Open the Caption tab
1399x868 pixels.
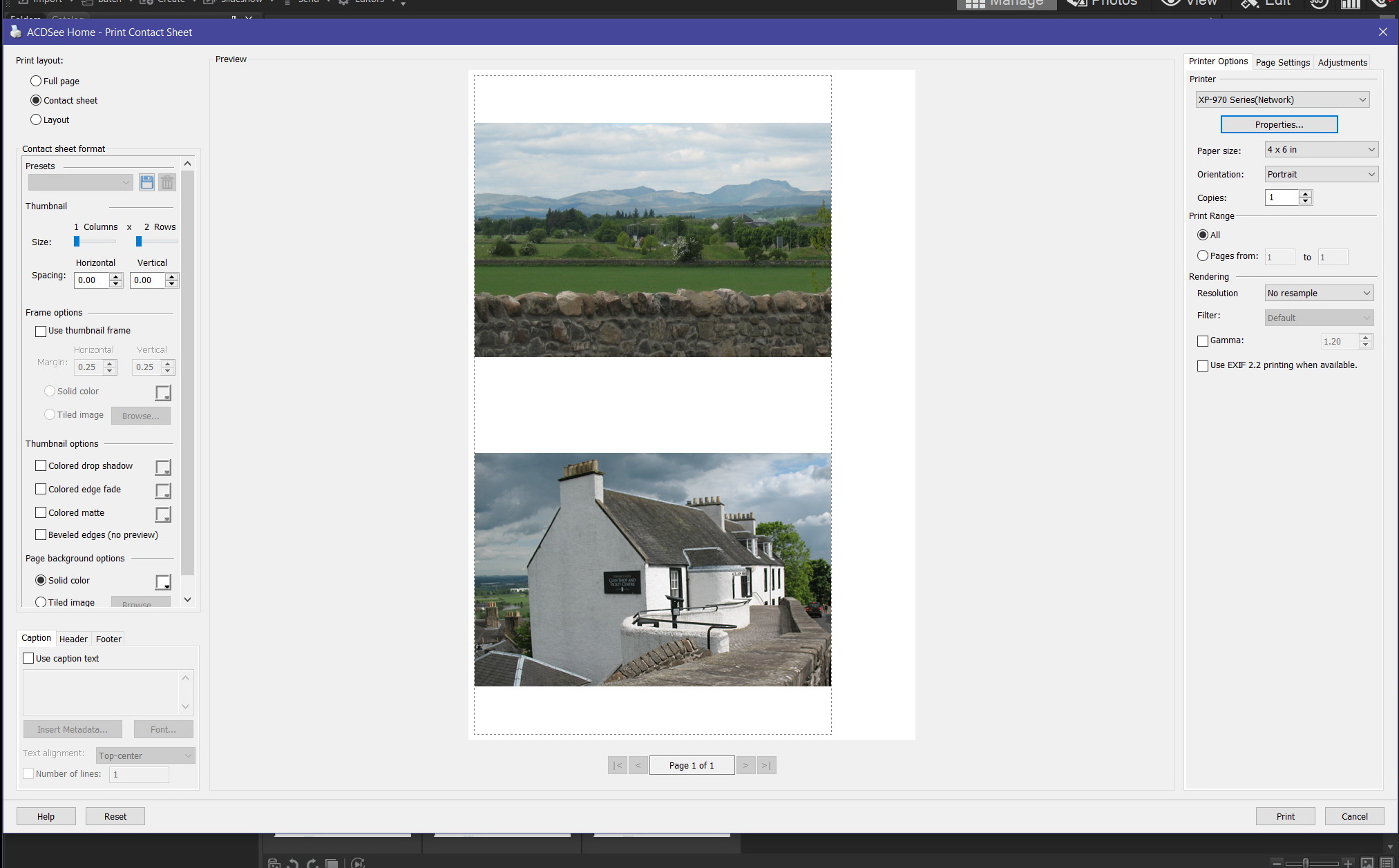click(36, 638)
